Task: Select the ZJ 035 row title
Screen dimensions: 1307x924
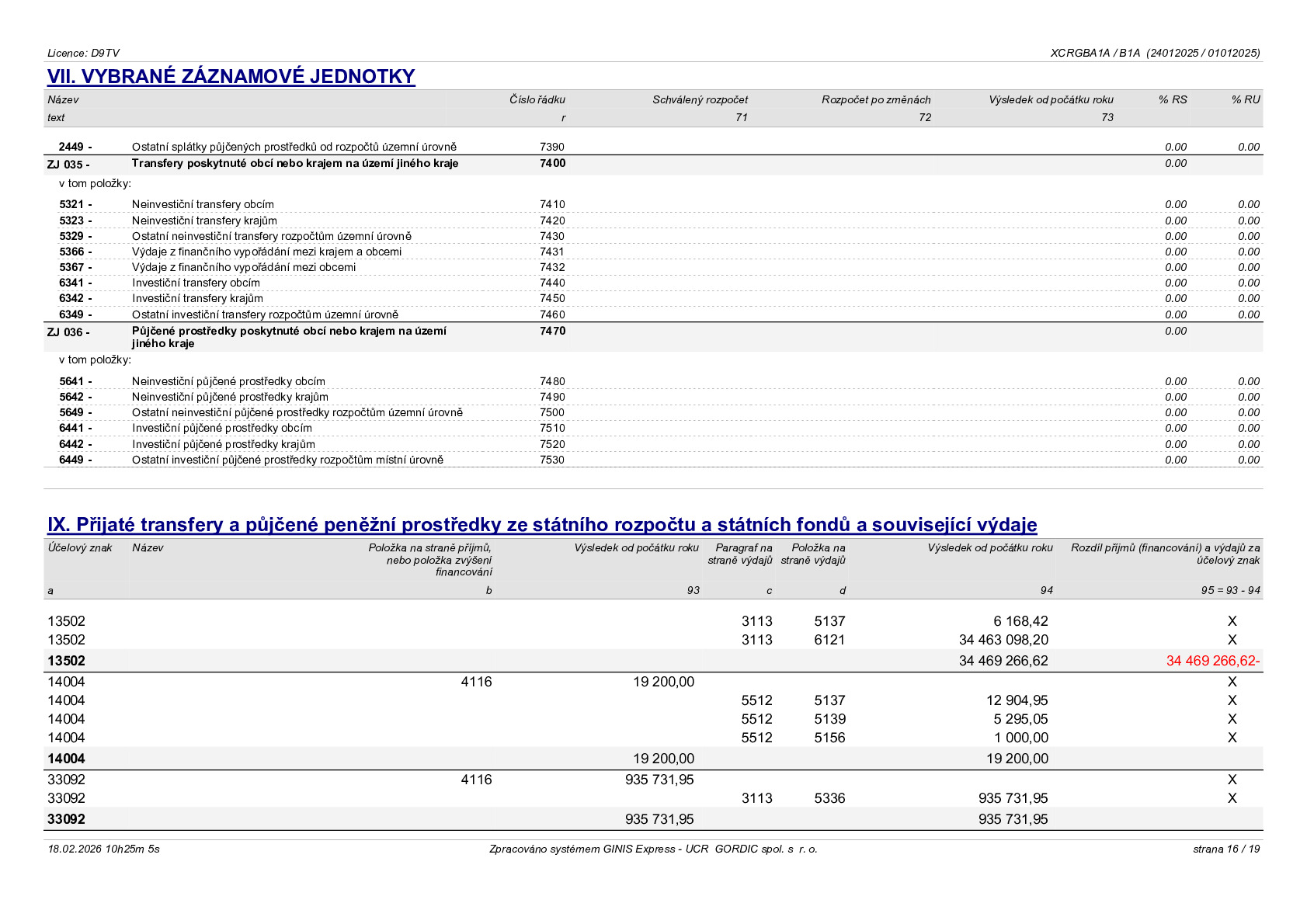Action: (295, 164)
